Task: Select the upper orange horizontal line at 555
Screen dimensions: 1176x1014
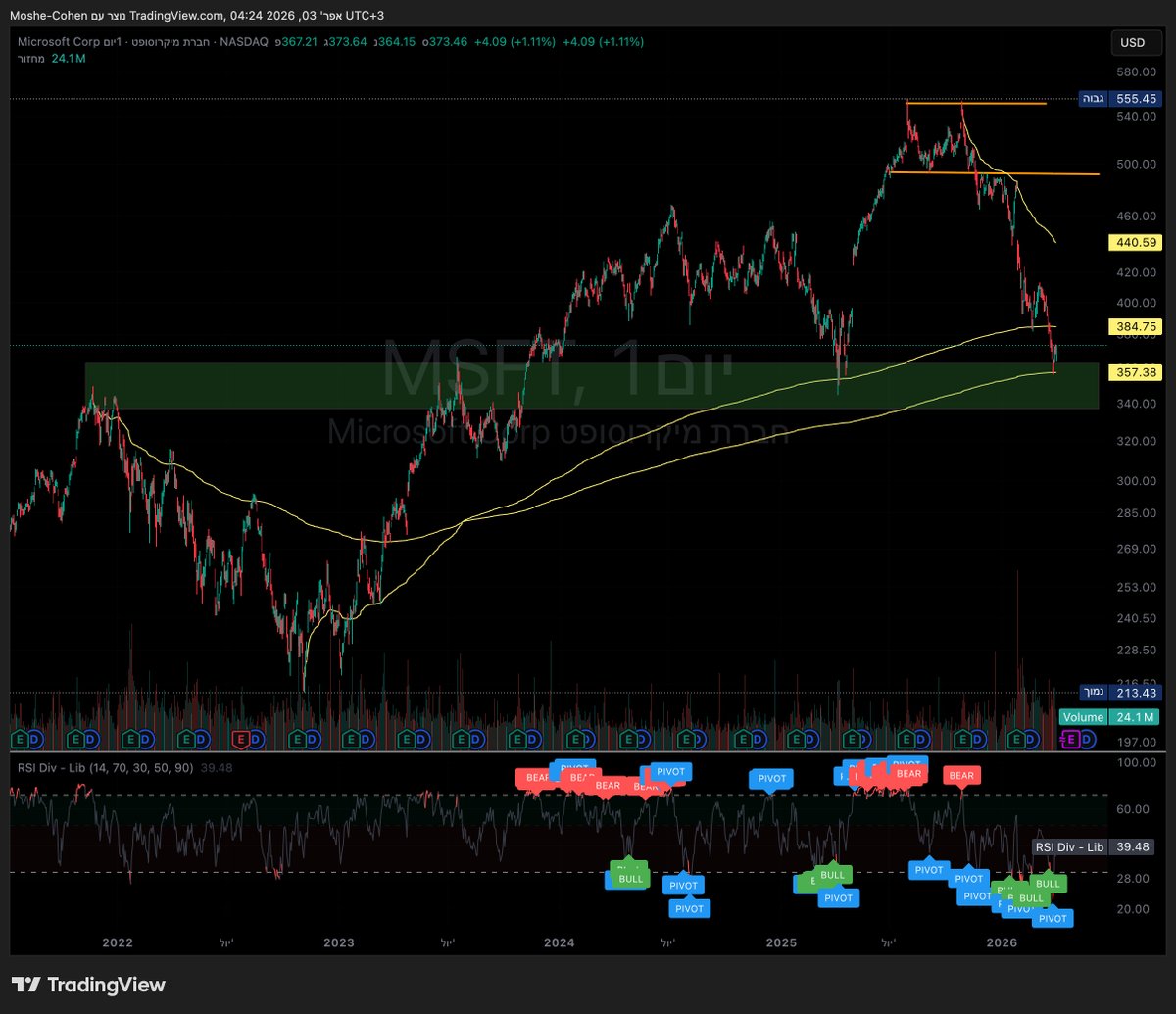Action: (x=976, y=102)
